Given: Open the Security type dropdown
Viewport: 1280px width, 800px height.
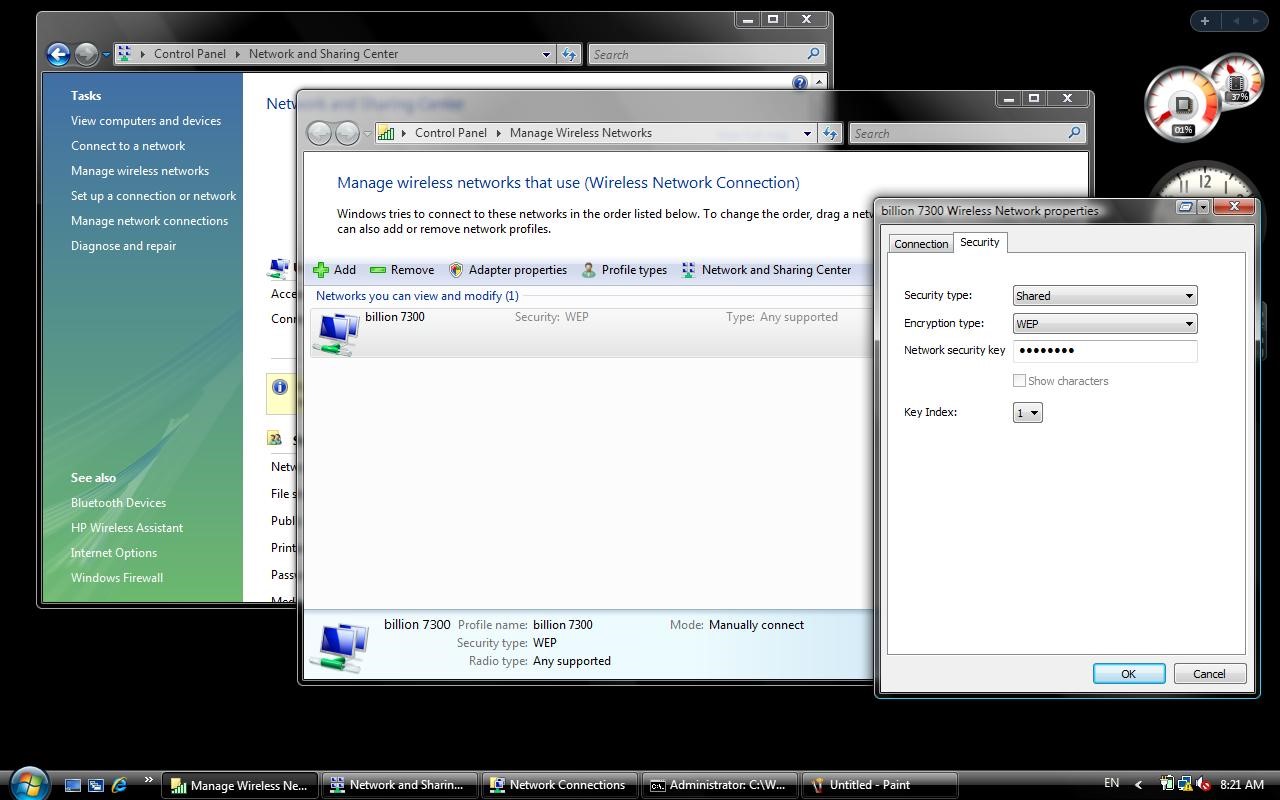Looking at the screenshot, I should point(1105,296).
